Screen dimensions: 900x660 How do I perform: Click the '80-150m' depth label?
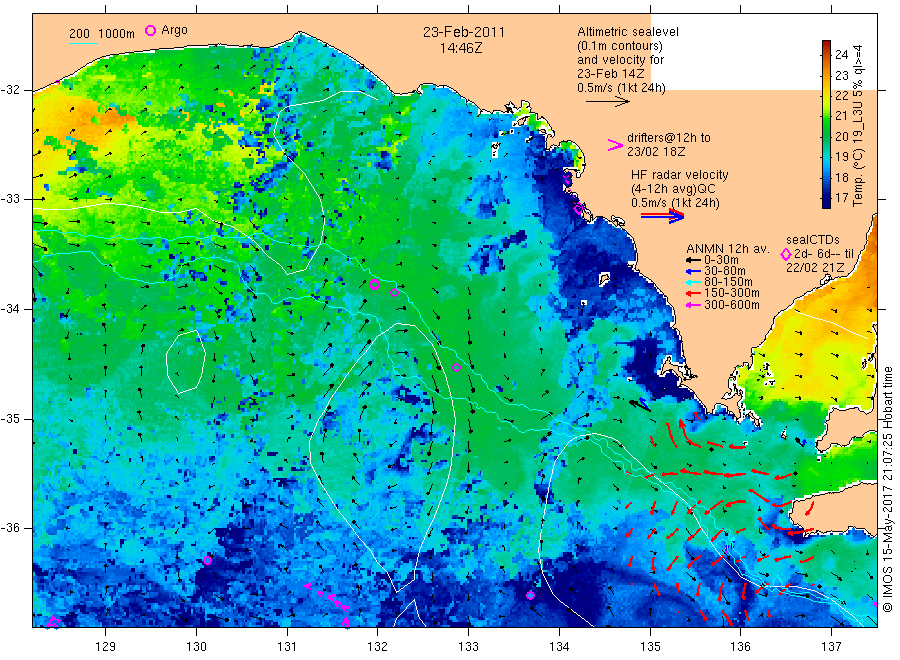(728, 282)
